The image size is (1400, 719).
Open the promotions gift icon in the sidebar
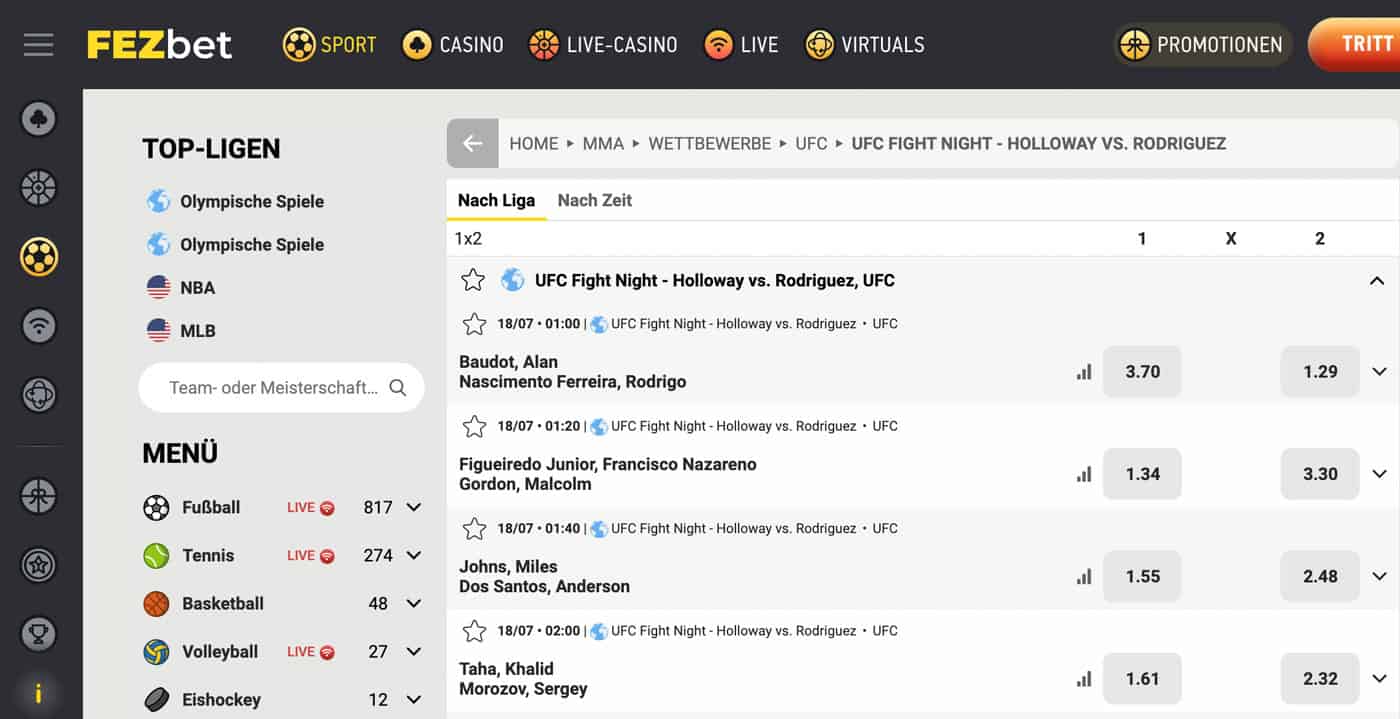[x=39, y=496]
